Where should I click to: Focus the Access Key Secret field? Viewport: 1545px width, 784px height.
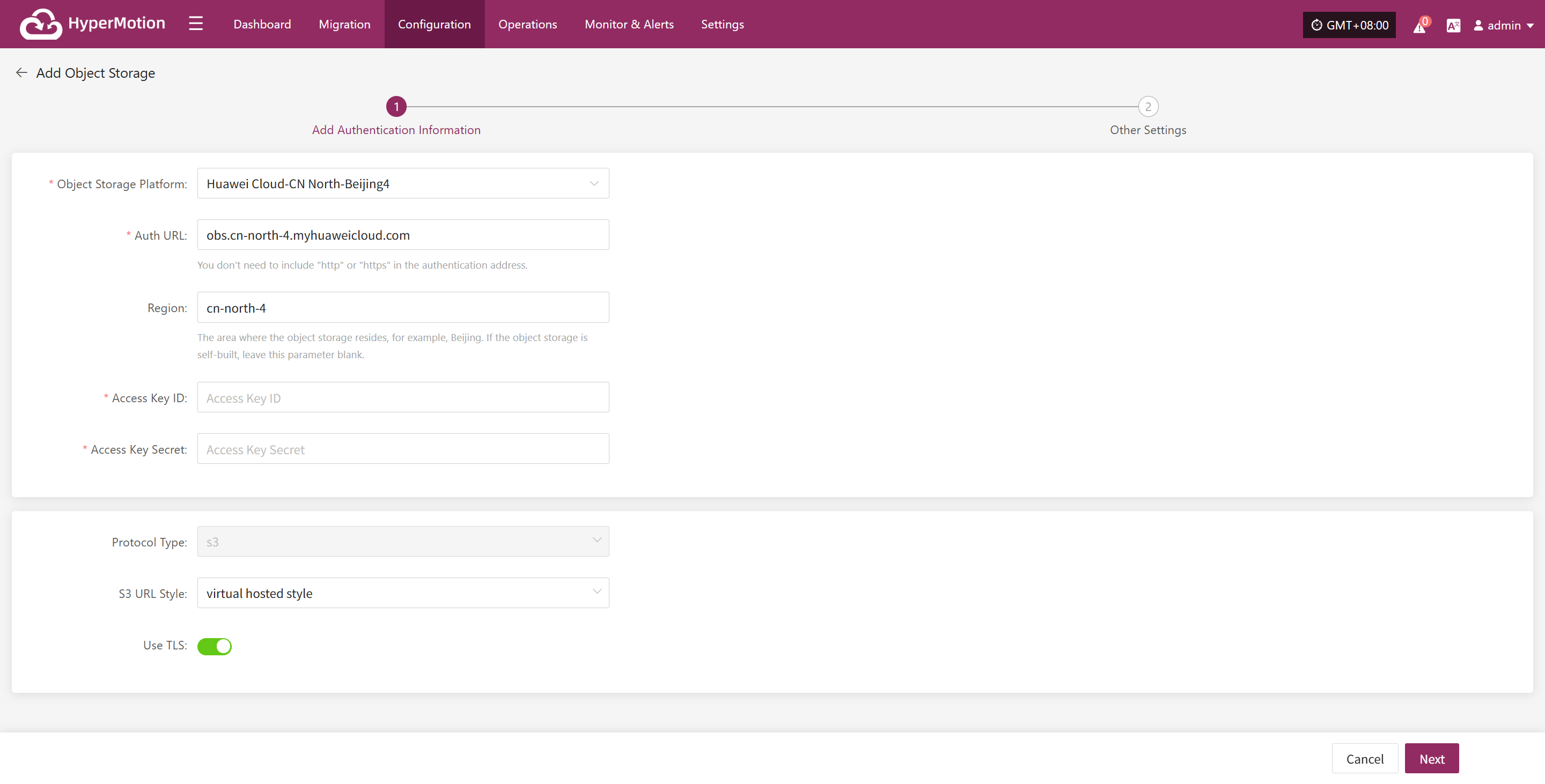point(403,449)
